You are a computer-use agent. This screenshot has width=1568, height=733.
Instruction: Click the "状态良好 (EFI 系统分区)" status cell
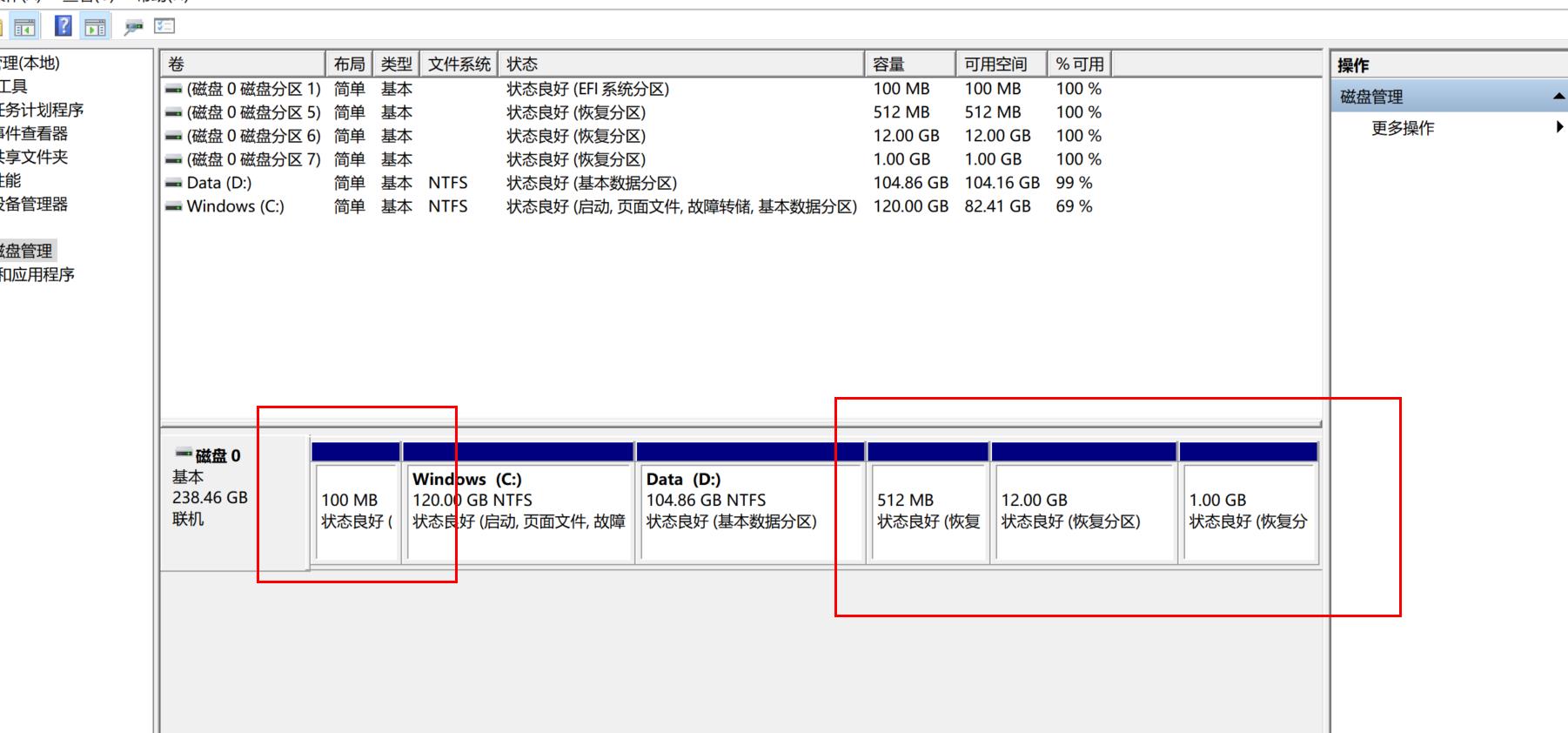588,89
